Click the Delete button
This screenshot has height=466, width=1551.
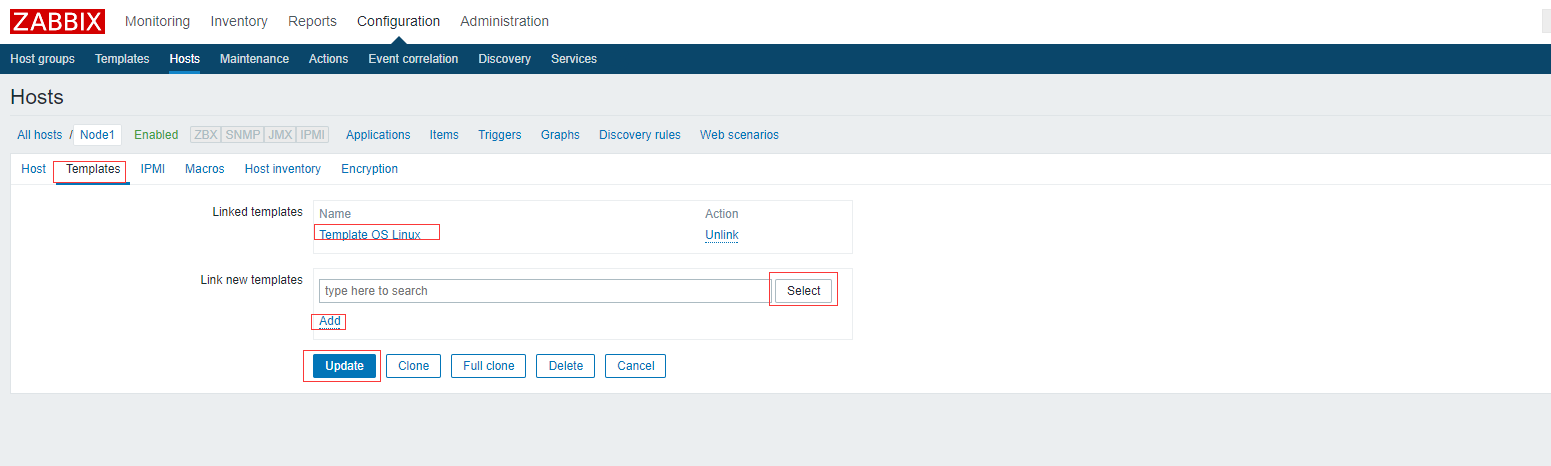click(566, 366)
